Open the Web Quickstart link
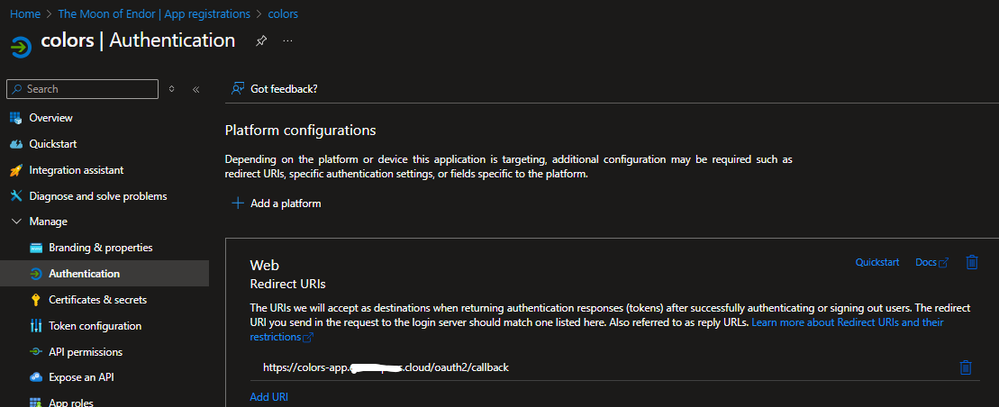Screen dimensions: 999x407 click(x=877, y=262)
